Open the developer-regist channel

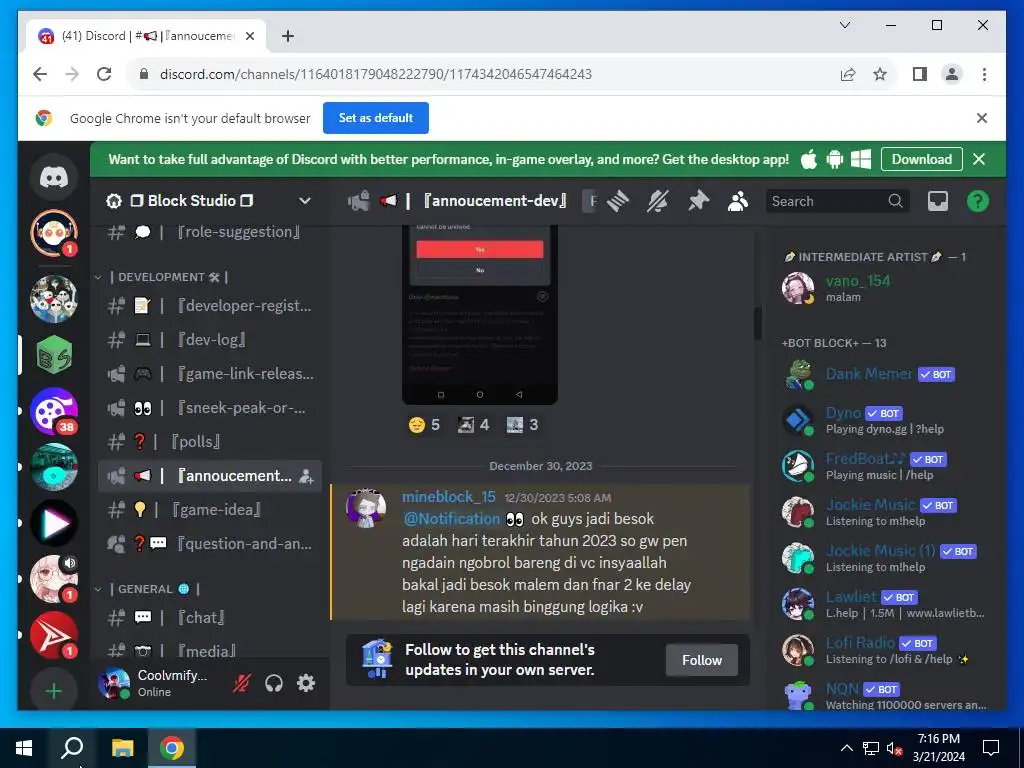coord(210,306)
